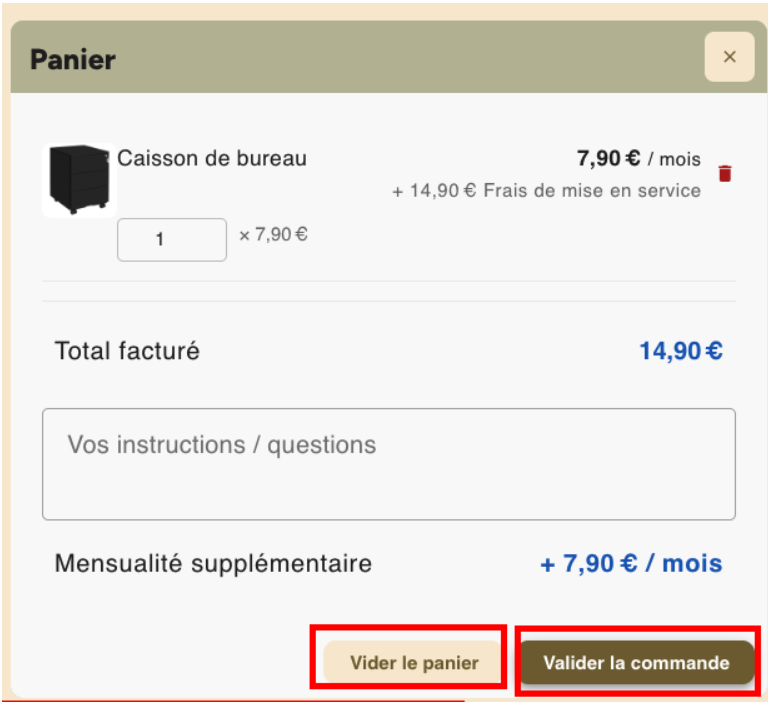
Task: Click the Mensualité supplémentaire label
Action: click(213, 563)
